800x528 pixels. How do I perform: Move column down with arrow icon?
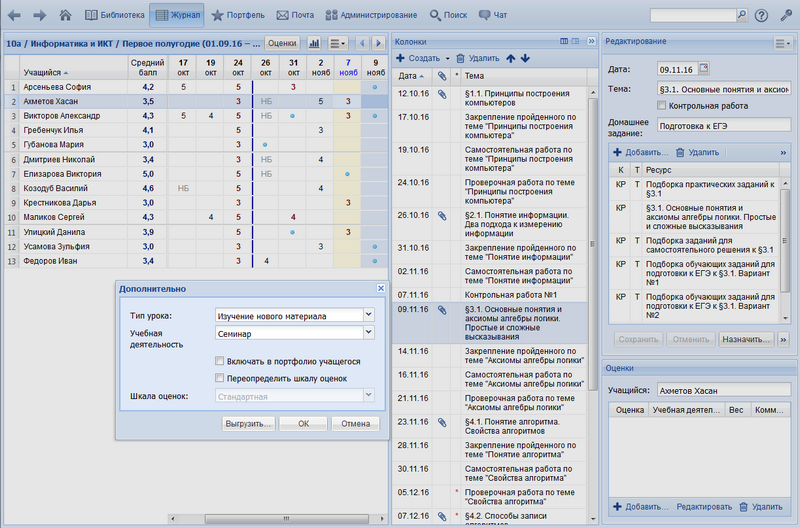point(525,59)
